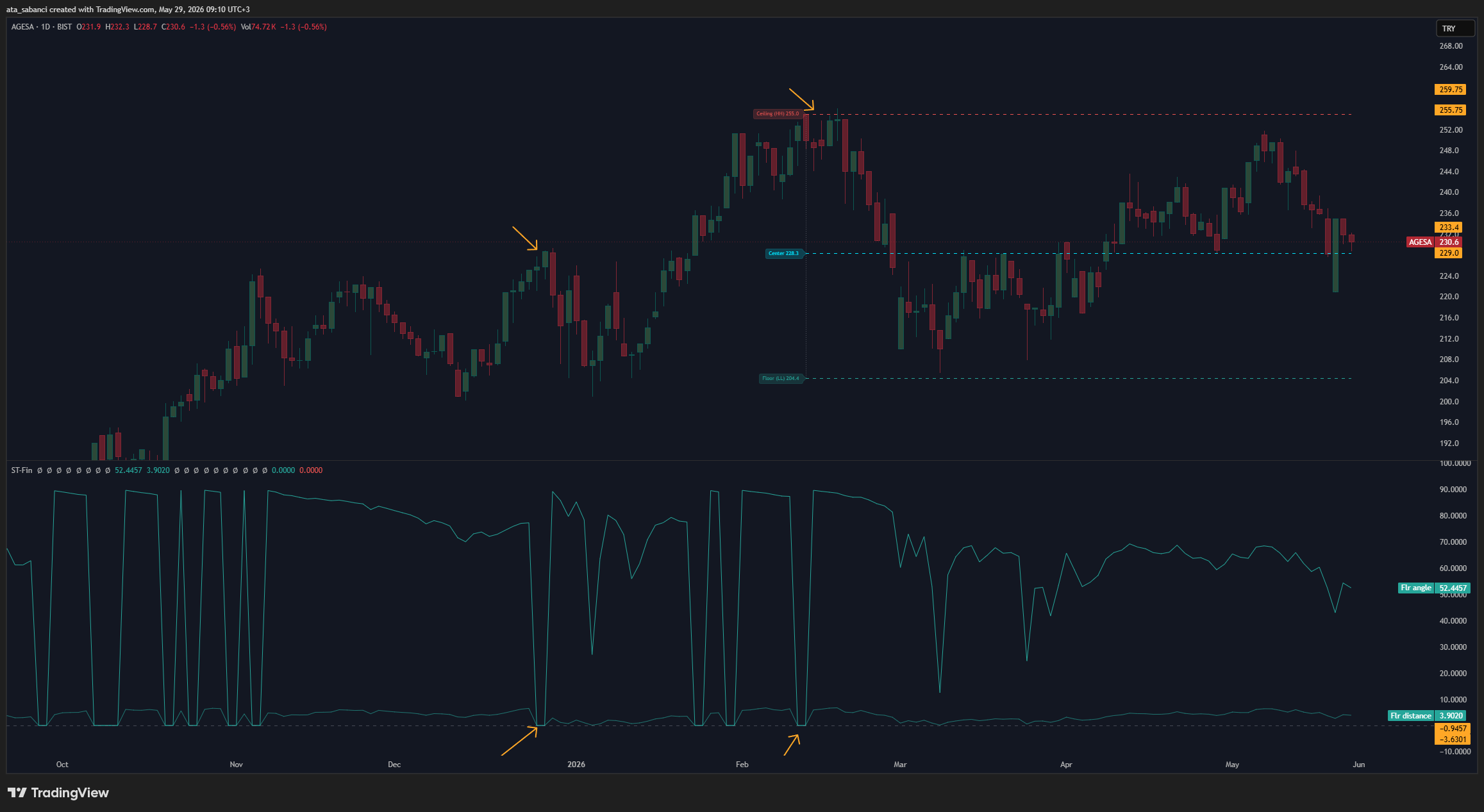This screenshot has height=812, width=1484.
Task: Click the C230.6 close value in legend
Action: (x=173, y=27)
